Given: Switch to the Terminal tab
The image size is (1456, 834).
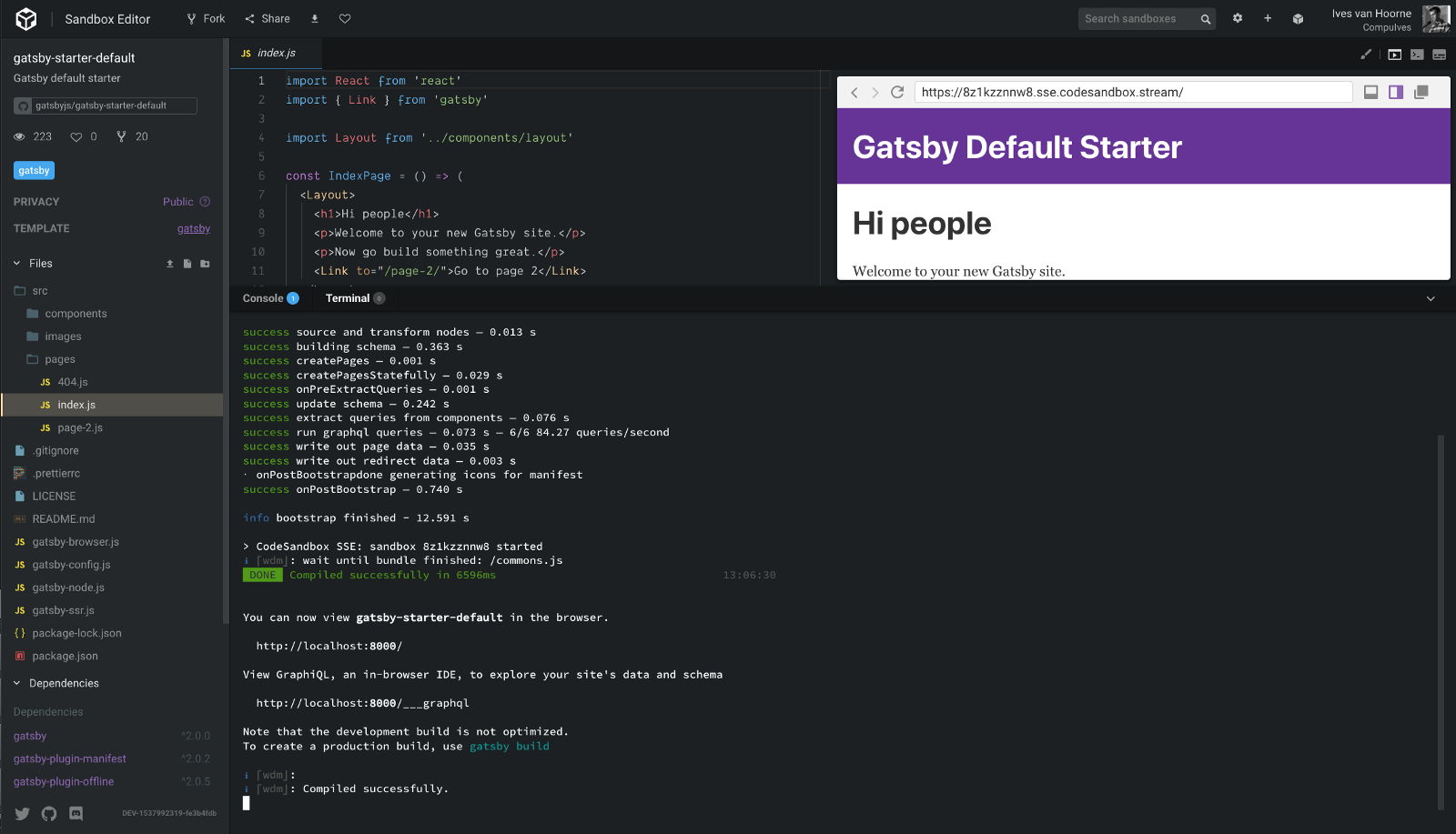Looking at the screenshot, I should point(348,297).
